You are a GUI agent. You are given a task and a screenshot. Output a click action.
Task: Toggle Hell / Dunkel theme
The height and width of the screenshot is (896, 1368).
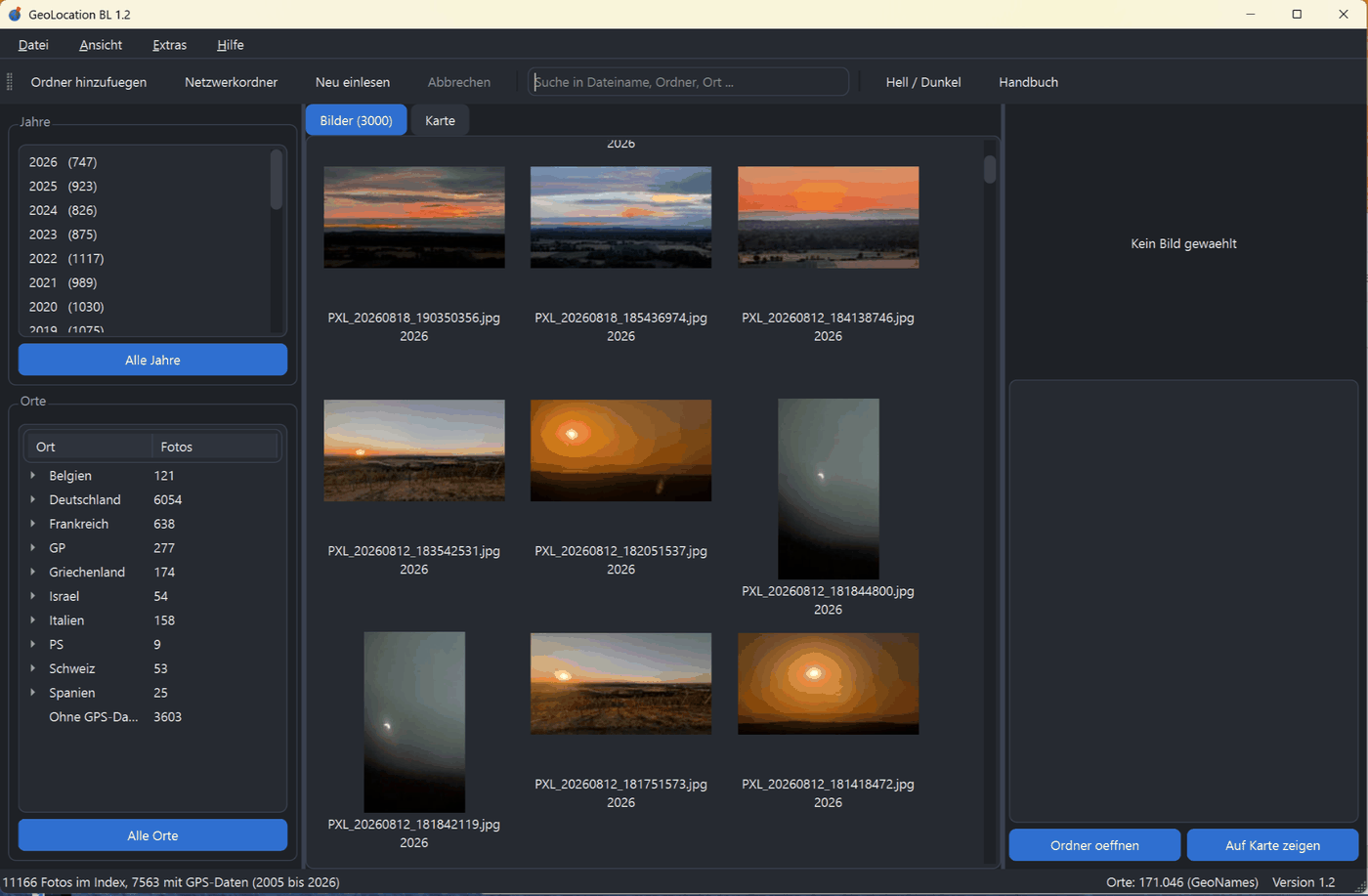tap(923, 82)
